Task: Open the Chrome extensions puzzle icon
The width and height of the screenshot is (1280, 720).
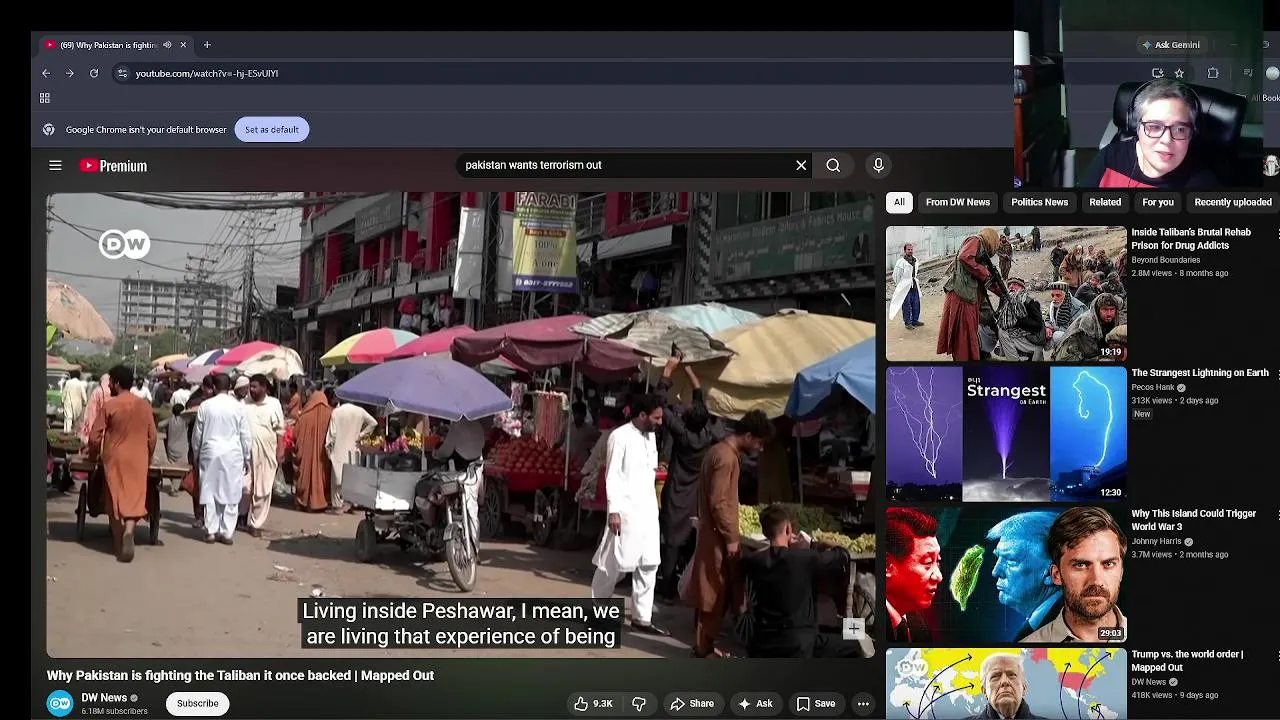Action: pyautogui.click(x=1213, y=73)
